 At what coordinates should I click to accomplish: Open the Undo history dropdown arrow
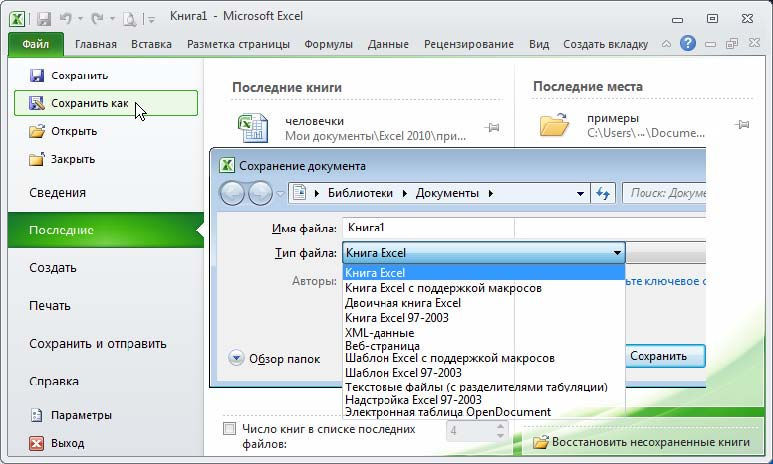point(80,19)
